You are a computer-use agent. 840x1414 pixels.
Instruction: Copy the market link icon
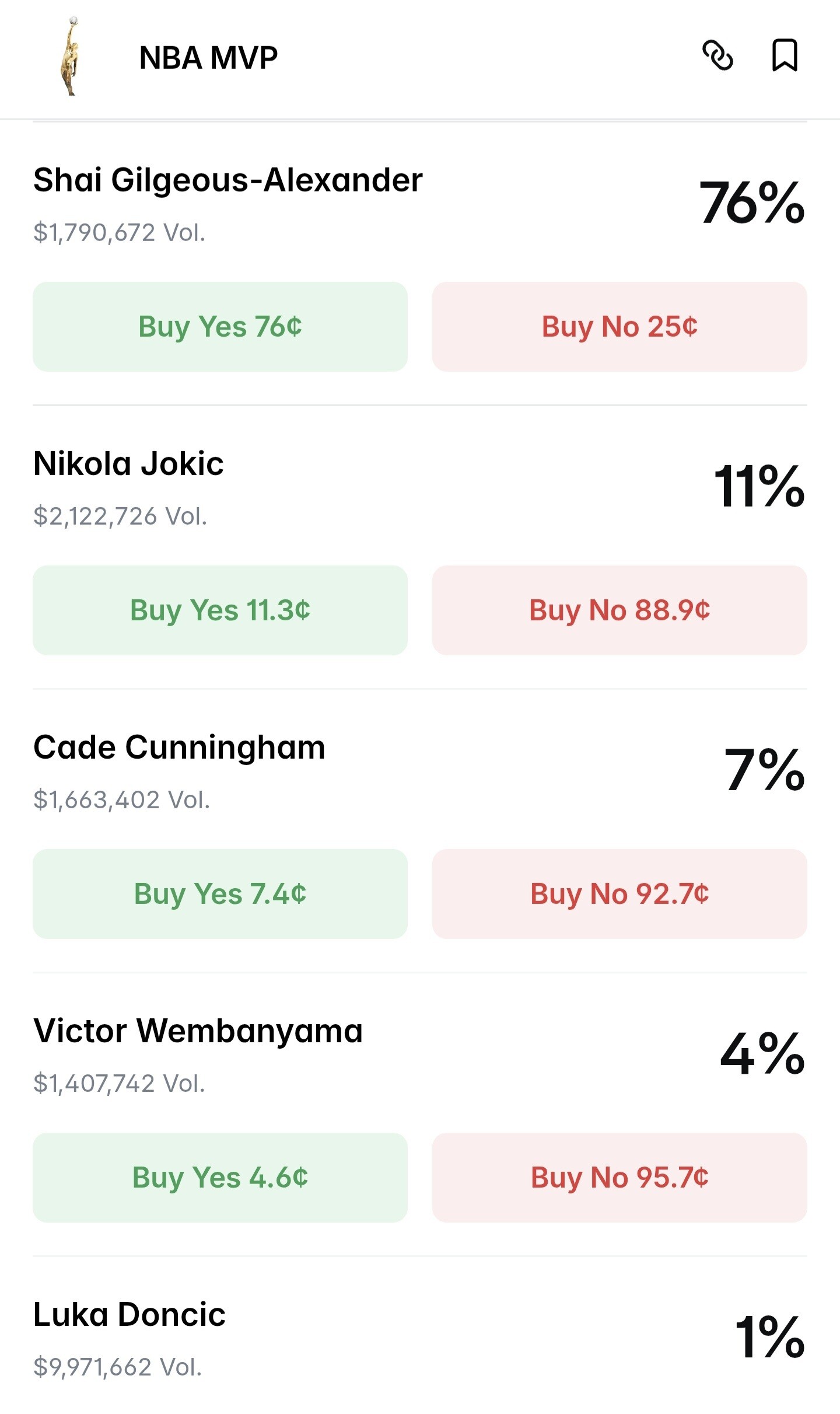[717, 55]
